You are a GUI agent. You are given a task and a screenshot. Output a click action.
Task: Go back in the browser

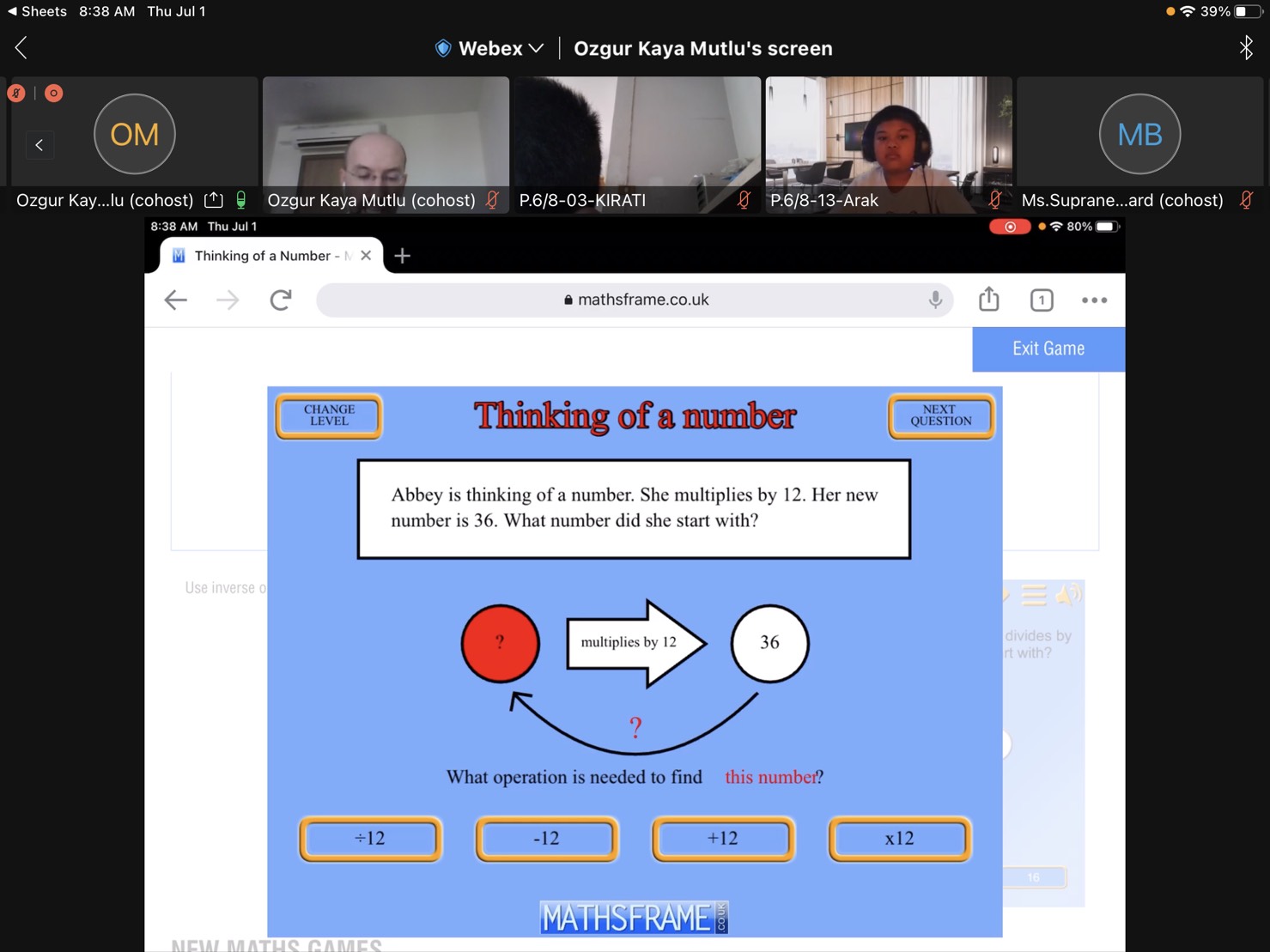pyautogui.click(x=176, y=300)
